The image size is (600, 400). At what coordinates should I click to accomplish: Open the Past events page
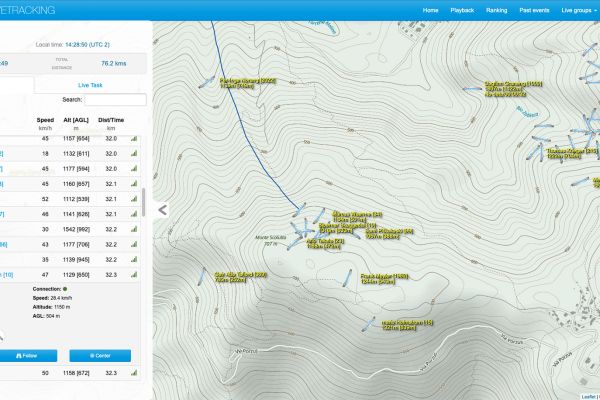tap(534, 10)
